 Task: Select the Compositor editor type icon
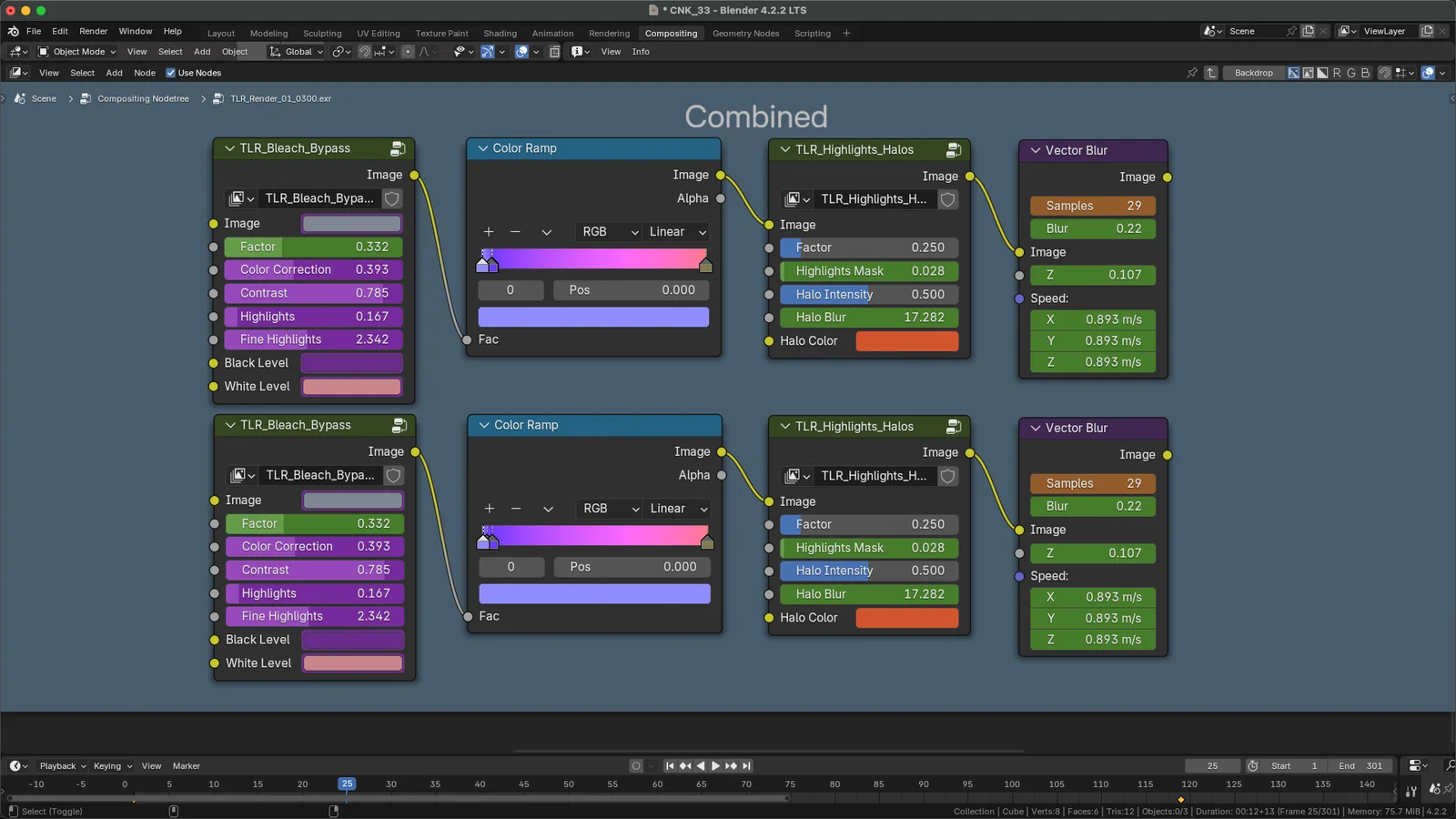tap(18, 73)
